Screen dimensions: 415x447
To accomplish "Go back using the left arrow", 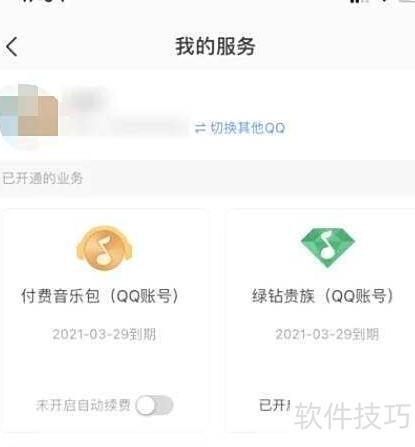I will (x=12, y=47).
